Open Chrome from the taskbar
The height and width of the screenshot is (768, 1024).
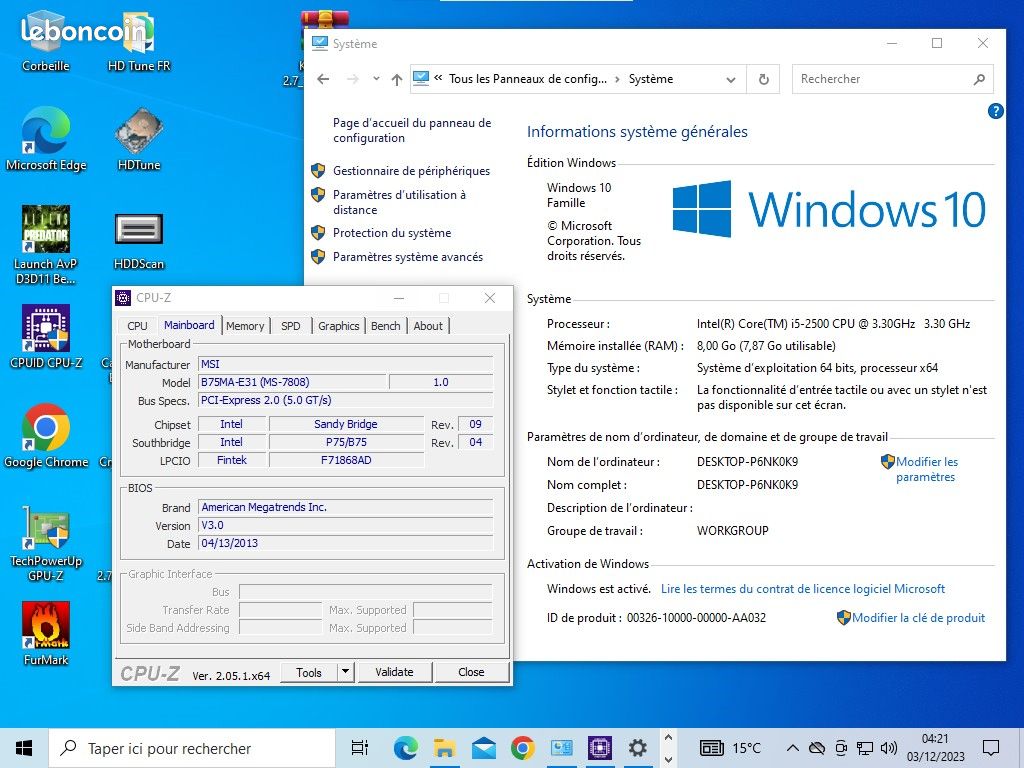pos(522,748)
